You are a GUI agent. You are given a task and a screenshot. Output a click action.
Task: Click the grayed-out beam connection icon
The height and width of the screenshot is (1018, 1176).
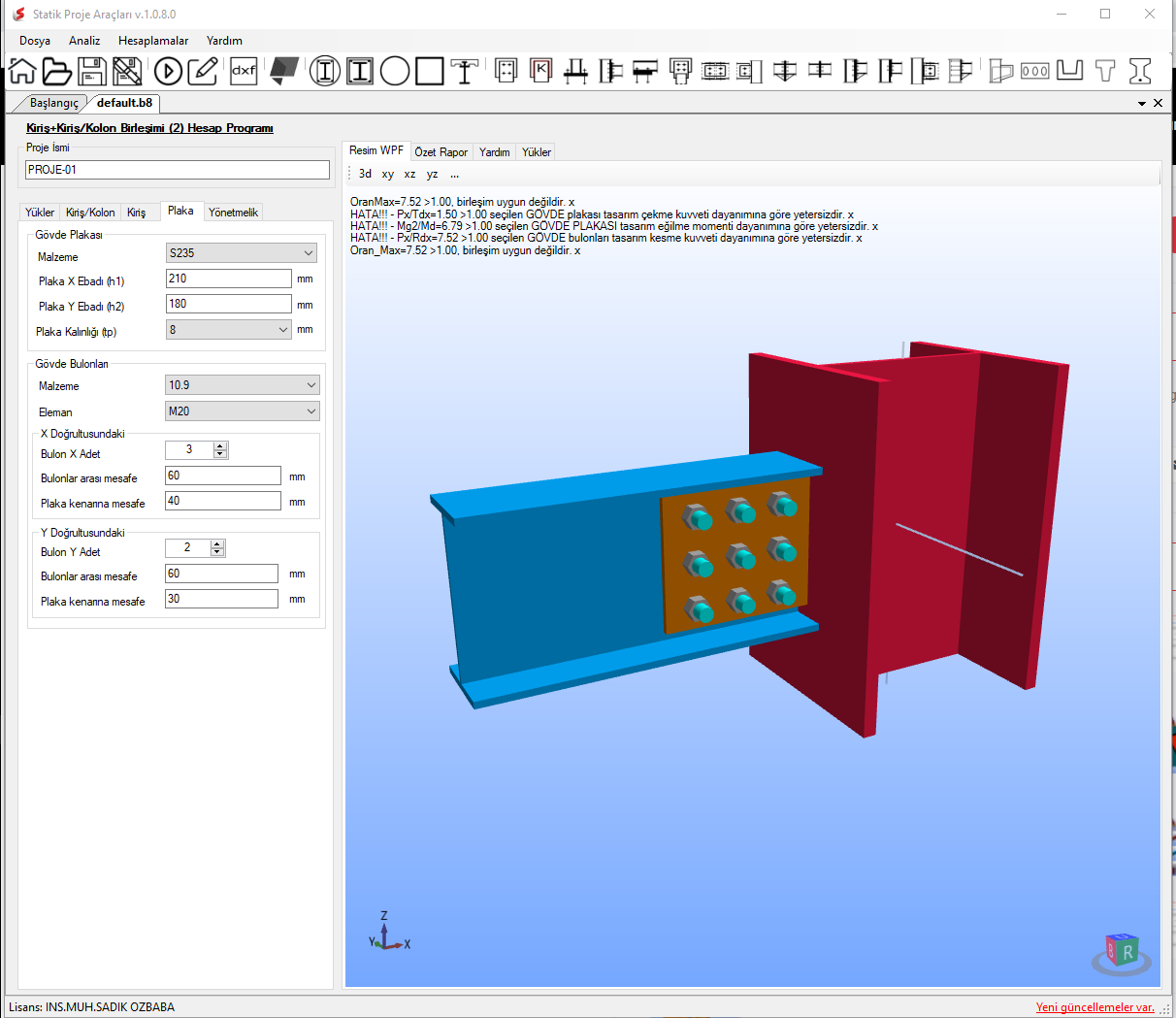tap(960, 71)
